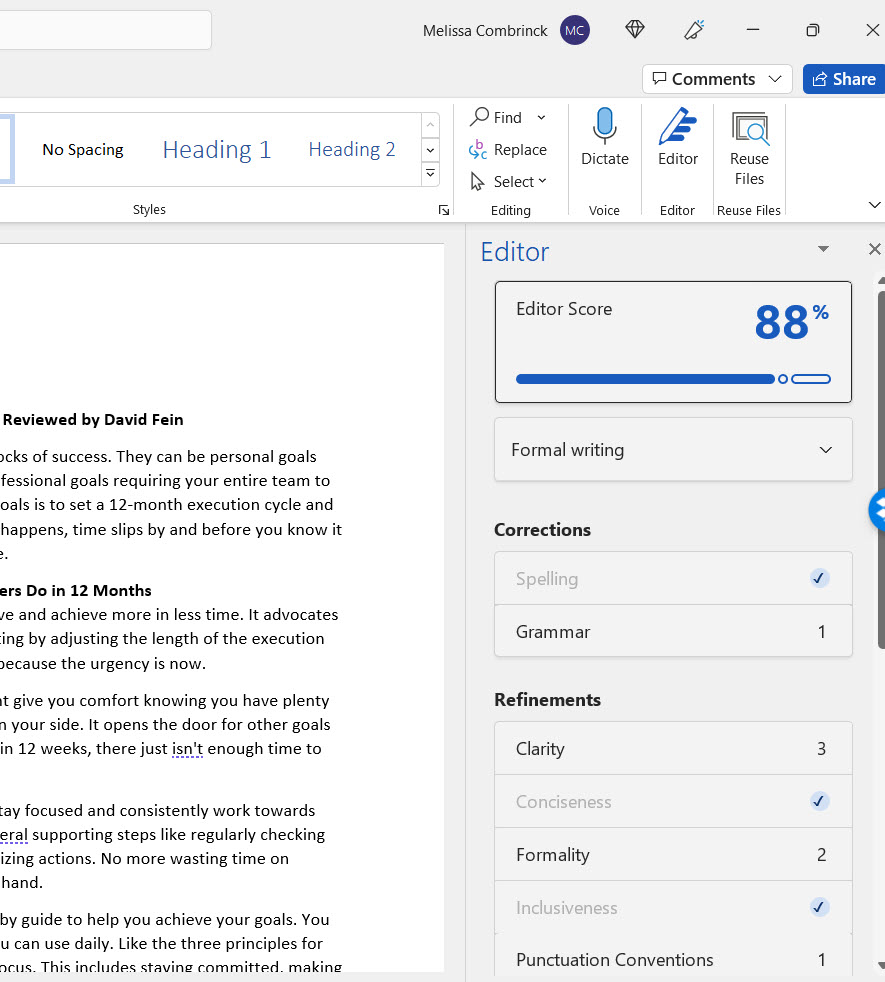
Task: Apply the Heading 1 style
Action: click(x=217, y=150)
